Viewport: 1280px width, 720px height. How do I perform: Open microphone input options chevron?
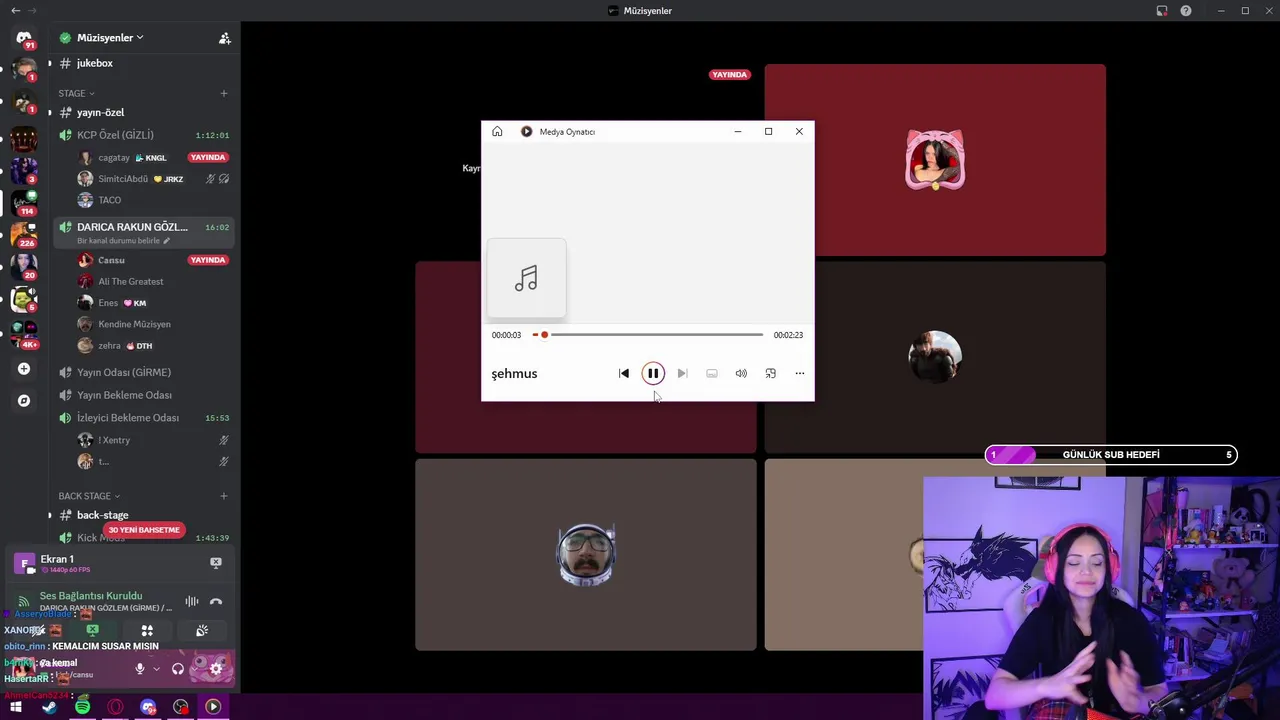[x=156, y=669]
